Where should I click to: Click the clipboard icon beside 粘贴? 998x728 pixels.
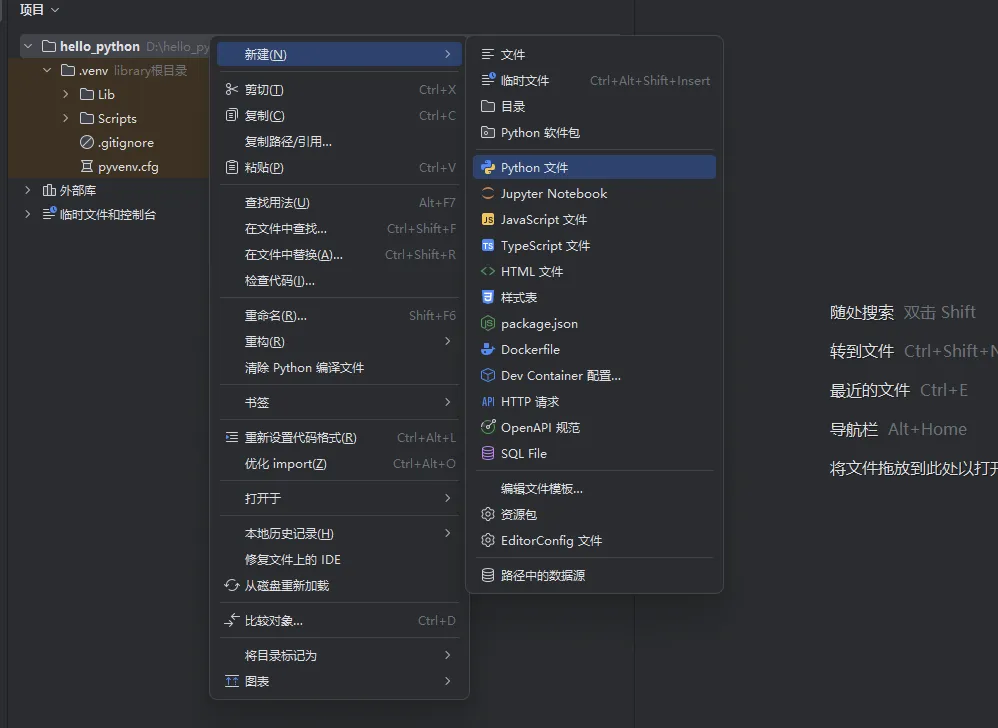(x=232, y=167)
